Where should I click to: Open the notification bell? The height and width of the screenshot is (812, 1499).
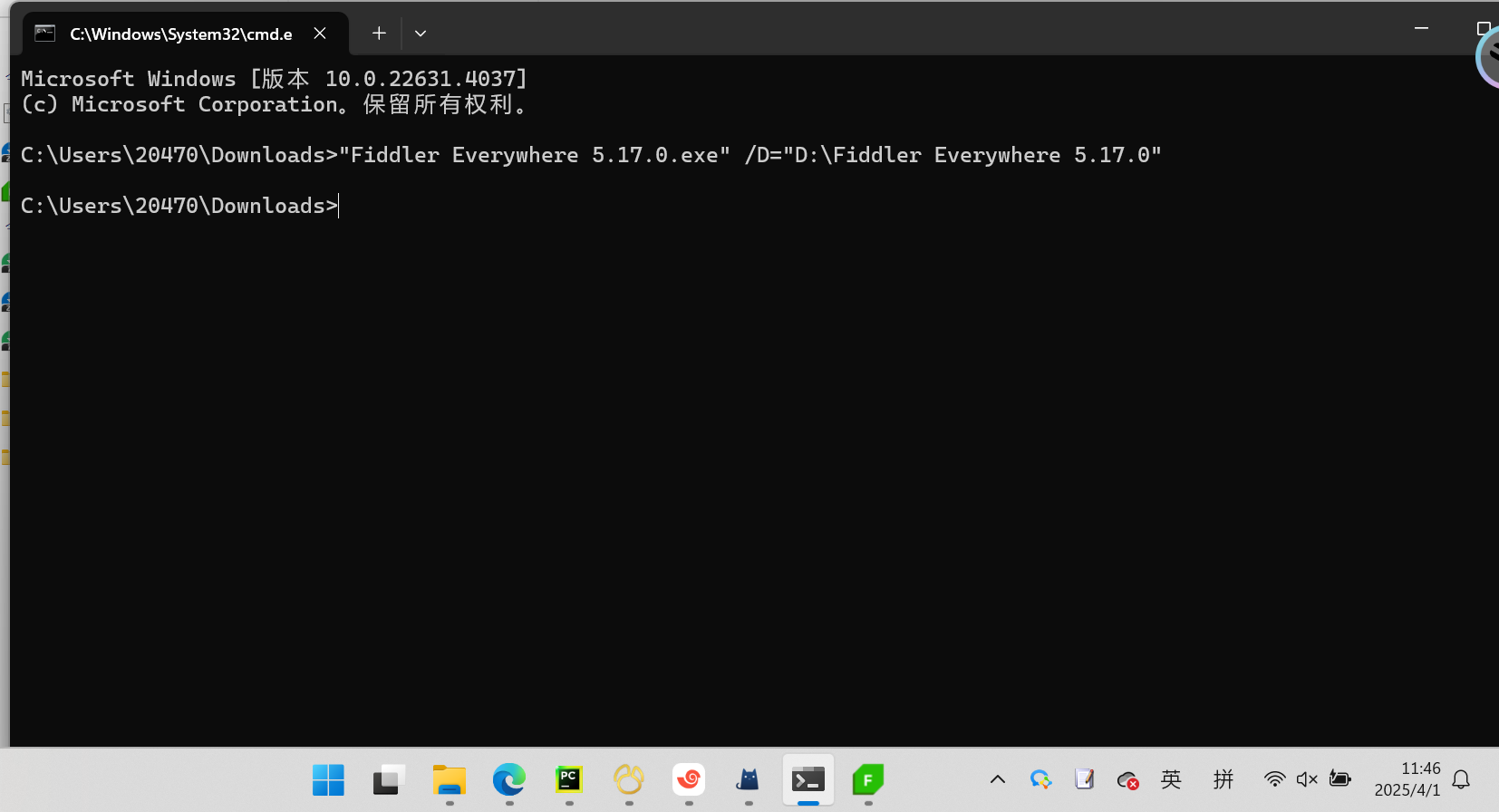1461,779
